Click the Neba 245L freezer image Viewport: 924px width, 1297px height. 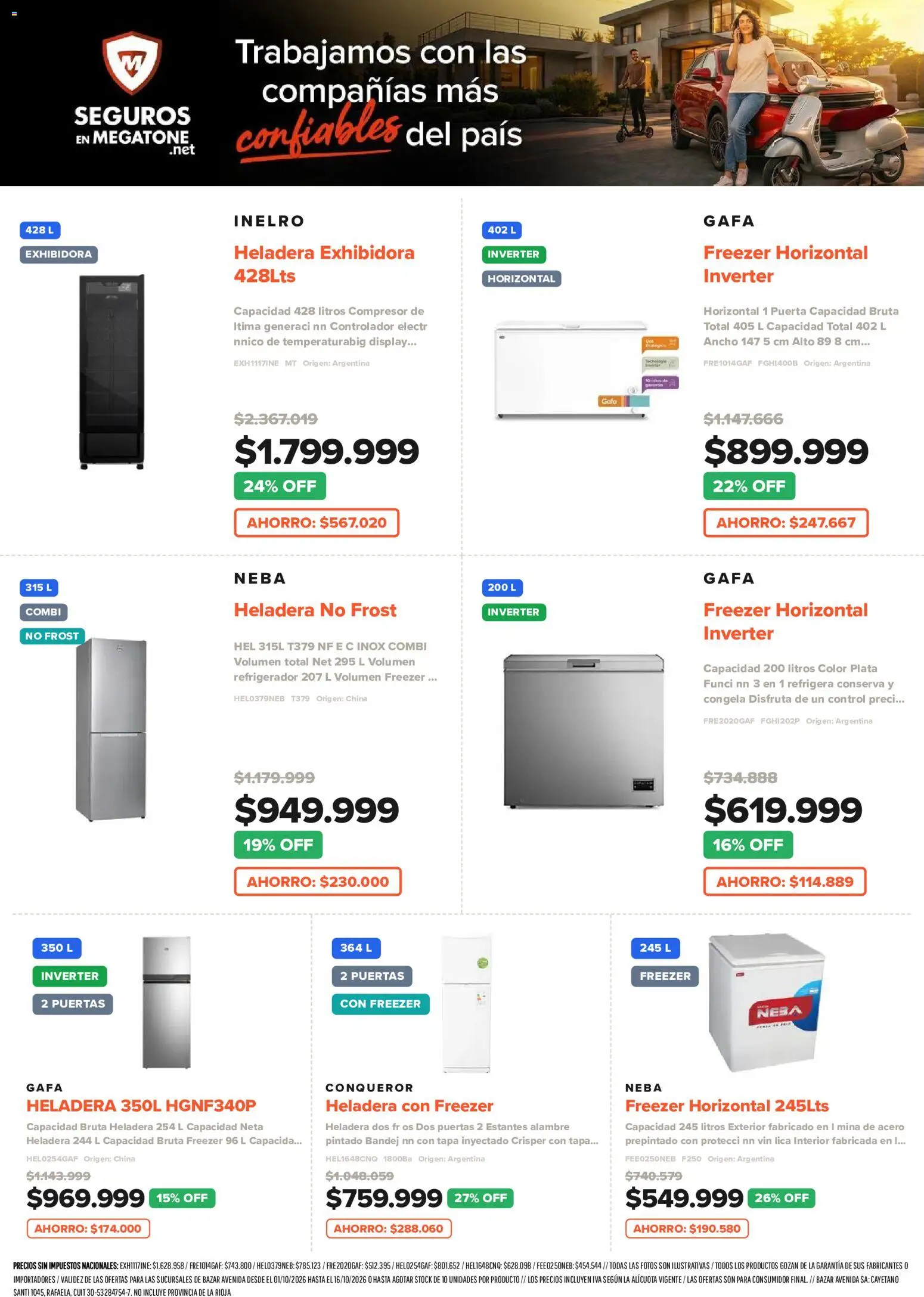tap(766, 1003)
